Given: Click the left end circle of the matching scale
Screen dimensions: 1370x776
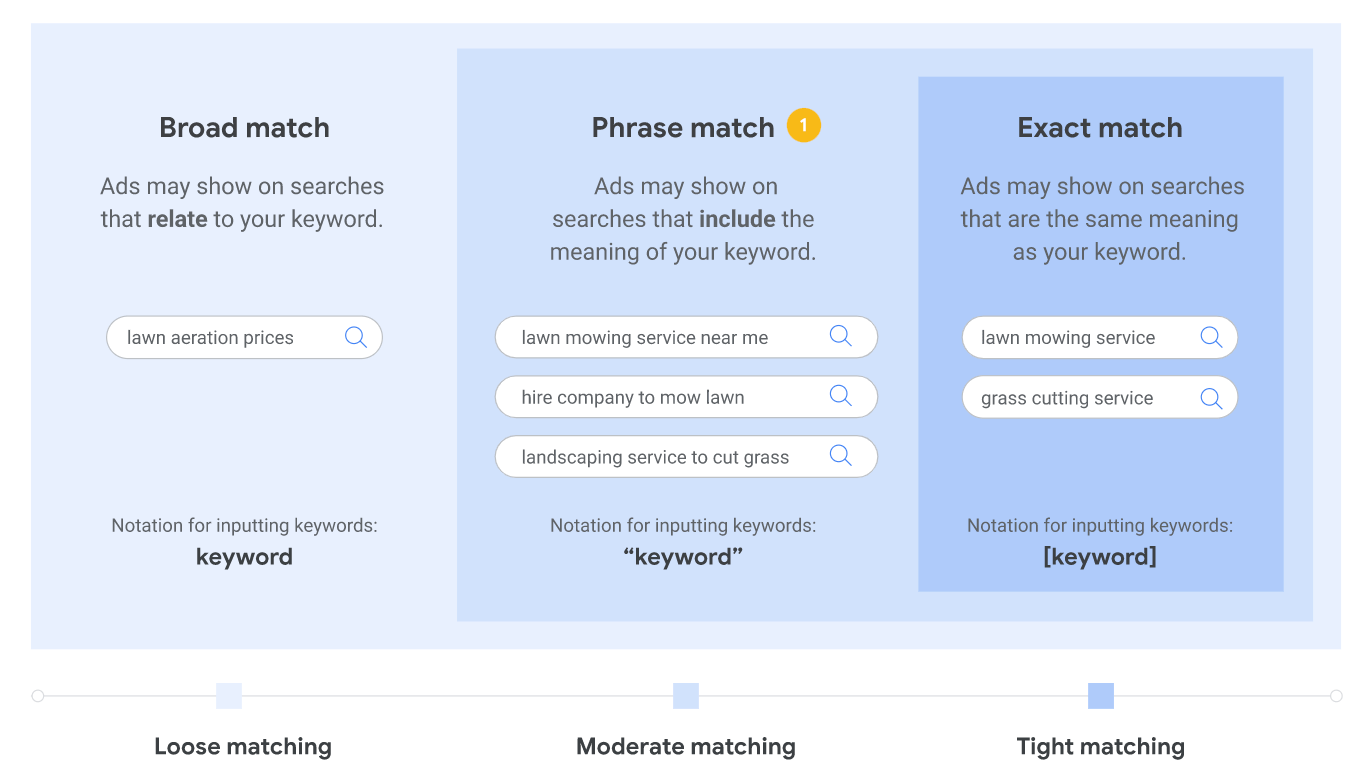Looking at the screenshot, I should pyautogui.click(x=38, y=696).
